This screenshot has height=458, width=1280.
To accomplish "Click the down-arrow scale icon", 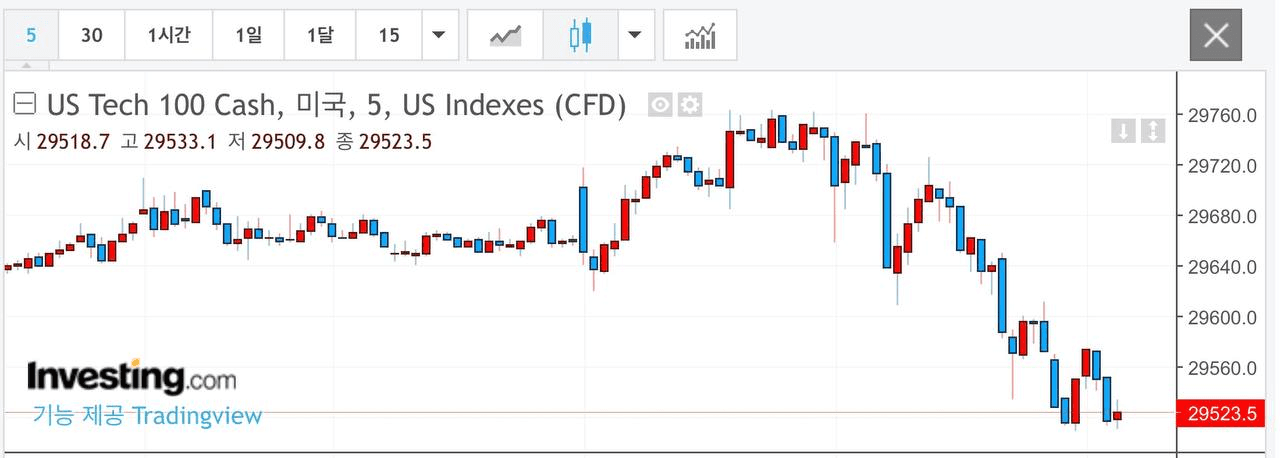I will (x=1123, y=130).
